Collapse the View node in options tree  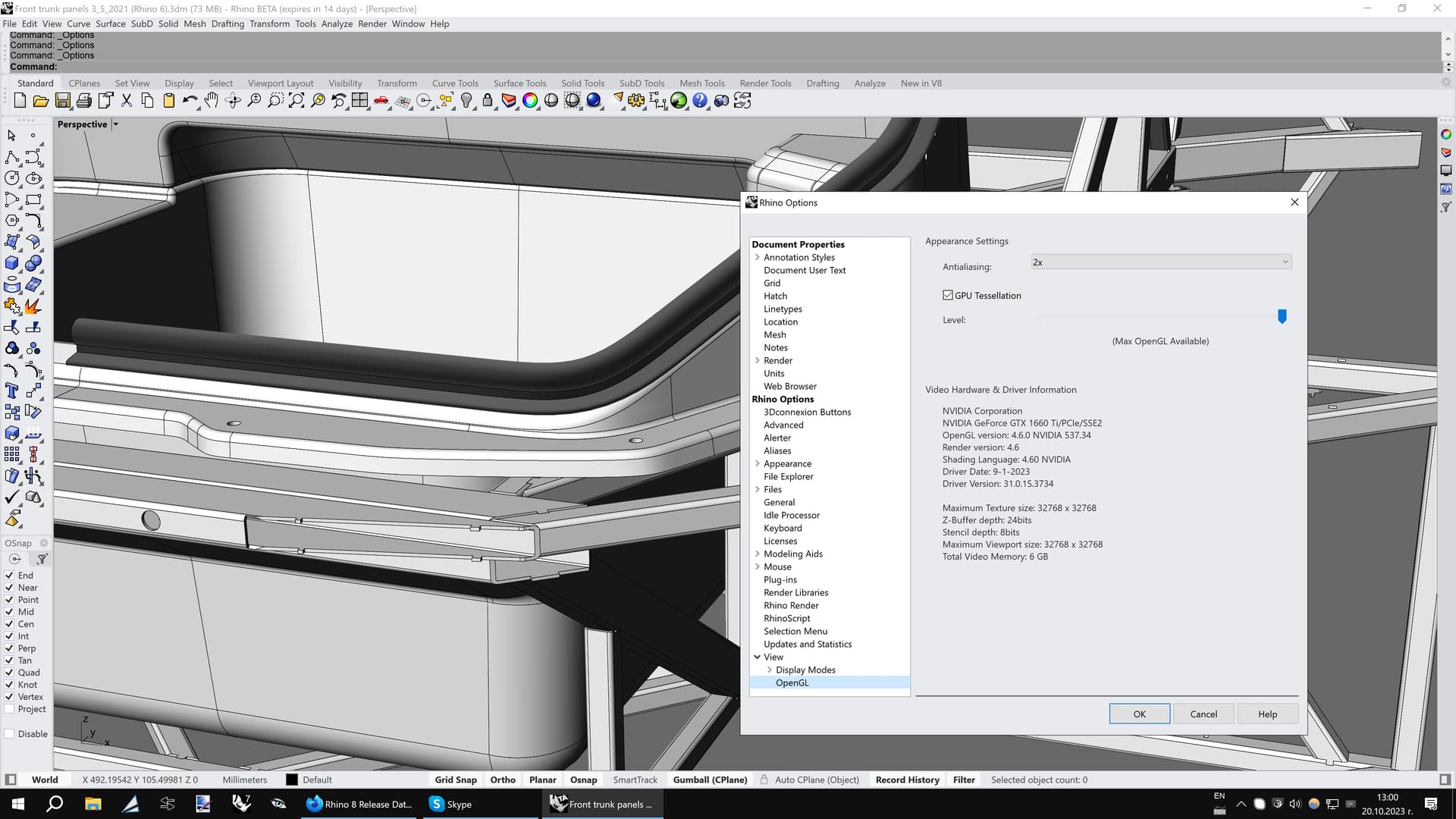coord(758,657)
